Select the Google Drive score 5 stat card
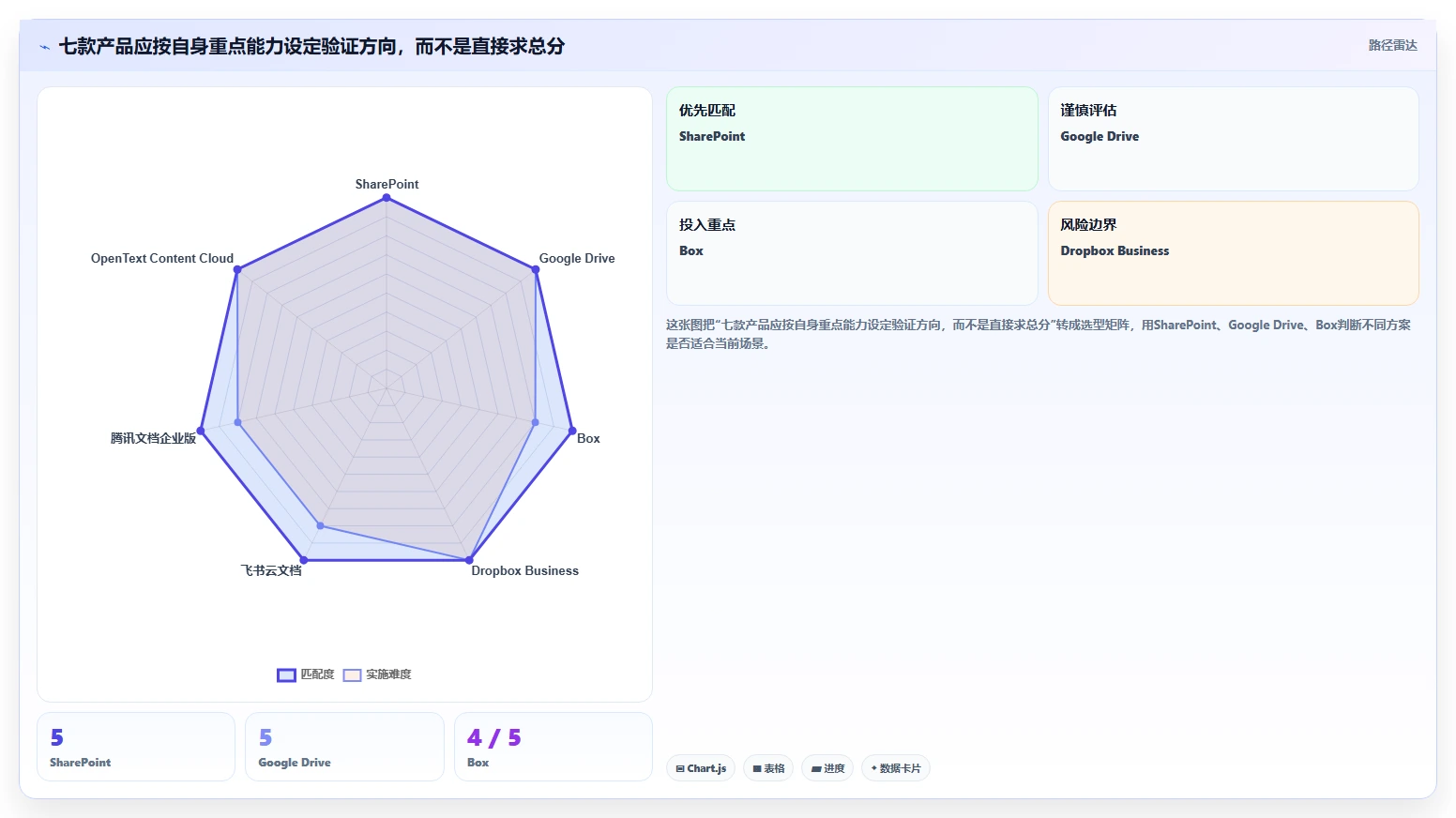Viewport: 1456px width, 818px height. click(344, 747)
